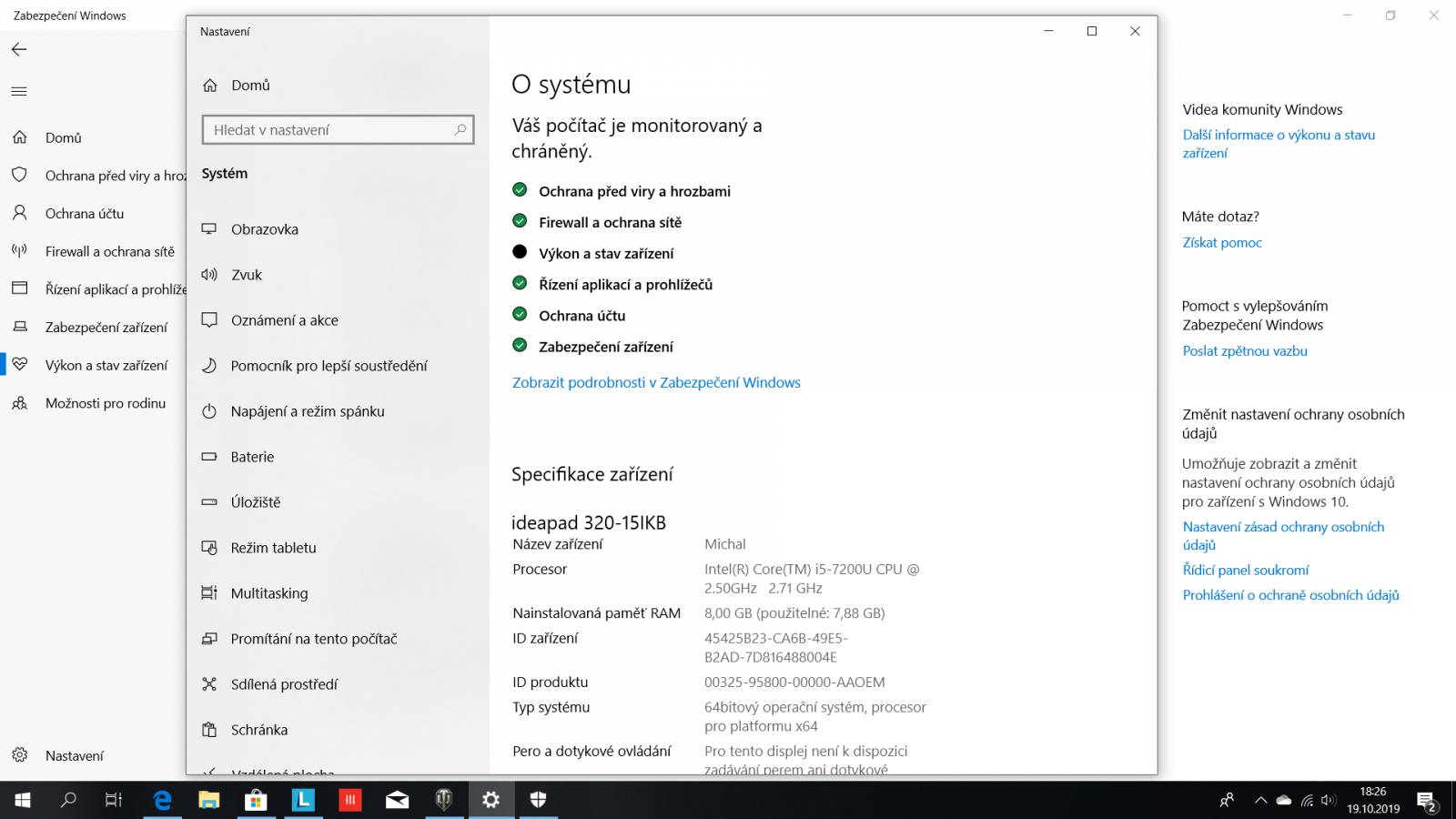
Task: Click green check next to Firewall a ochrana sítě
Action: coord(520,221)
